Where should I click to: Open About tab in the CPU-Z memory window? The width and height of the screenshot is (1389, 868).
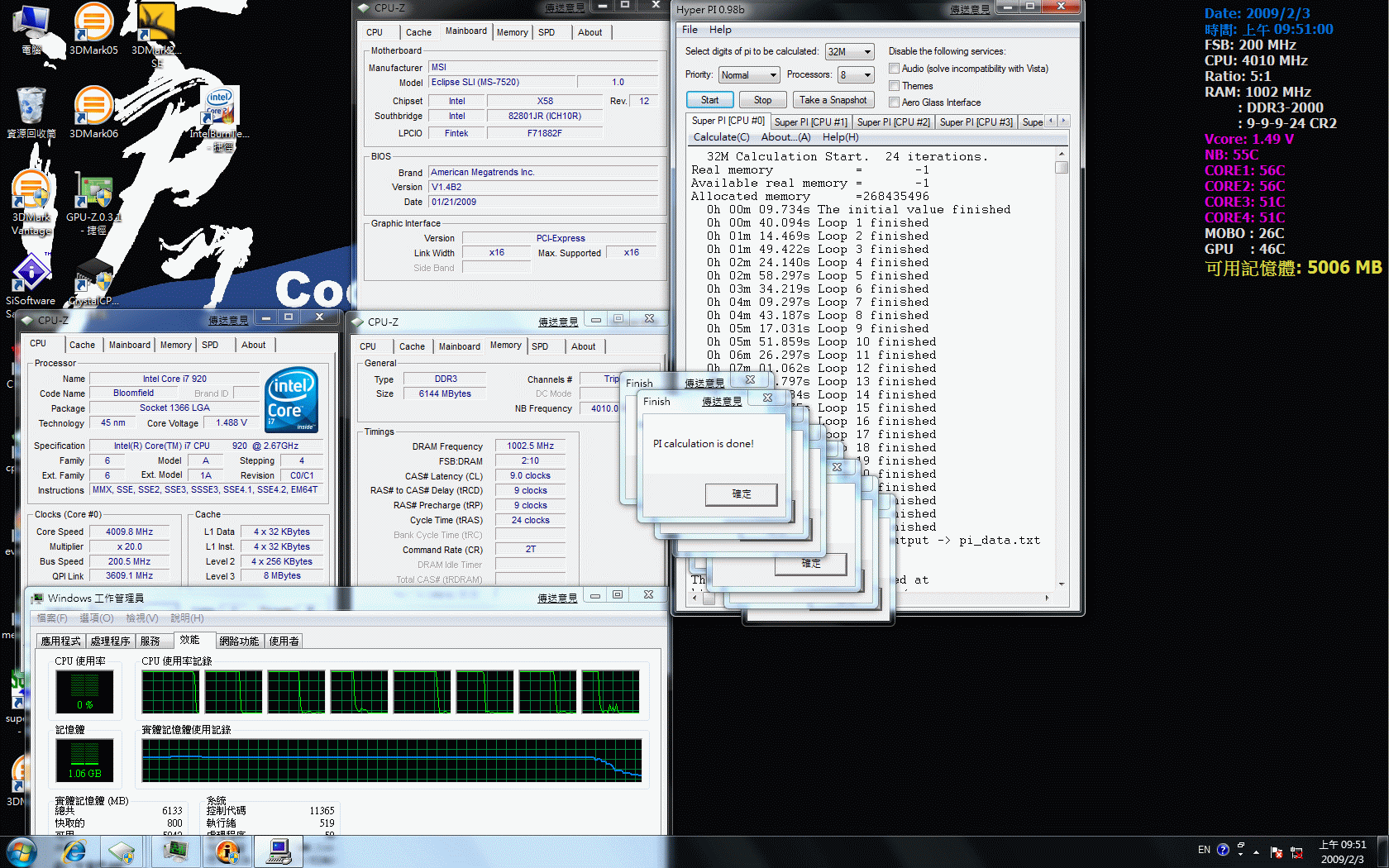583,346
